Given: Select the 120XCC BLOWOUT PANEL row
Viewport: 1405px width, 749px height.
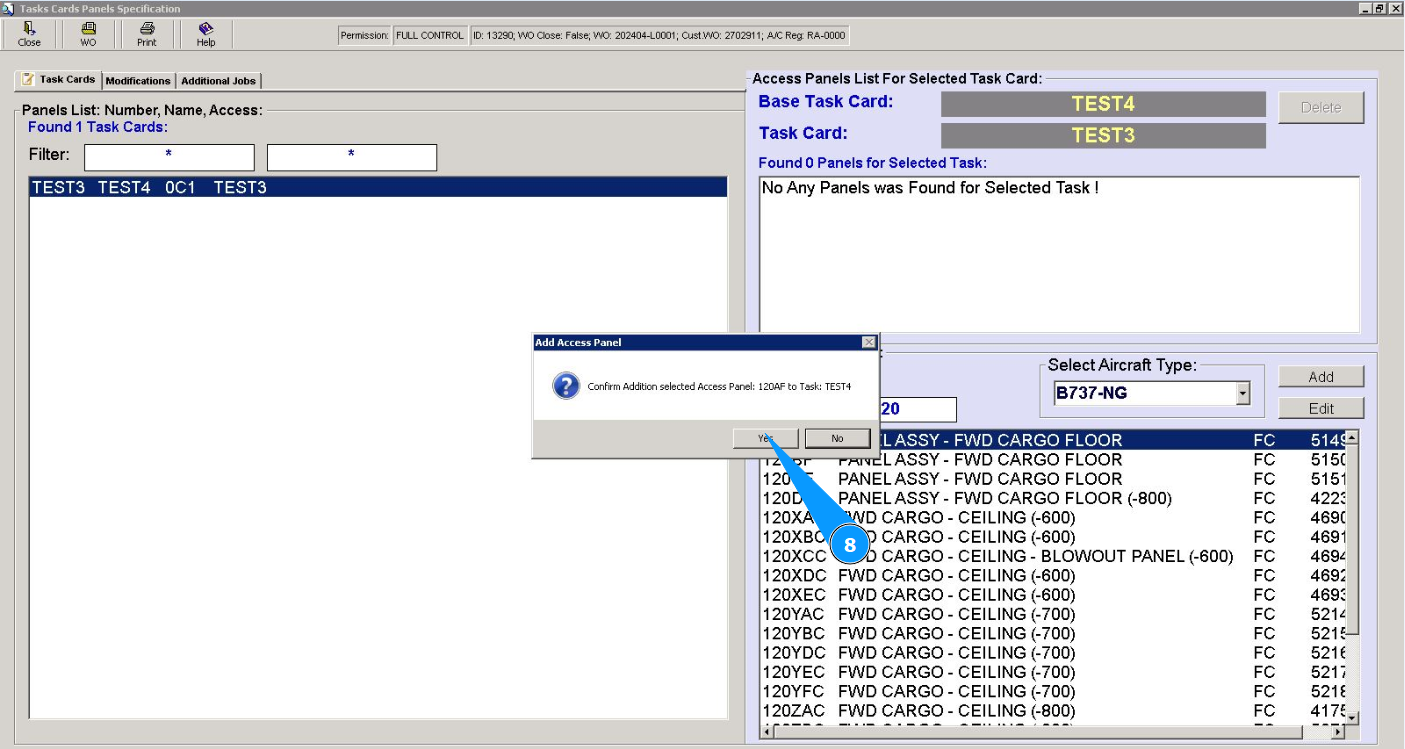Looking at the screenshot, I should (x=1052, y=556).
